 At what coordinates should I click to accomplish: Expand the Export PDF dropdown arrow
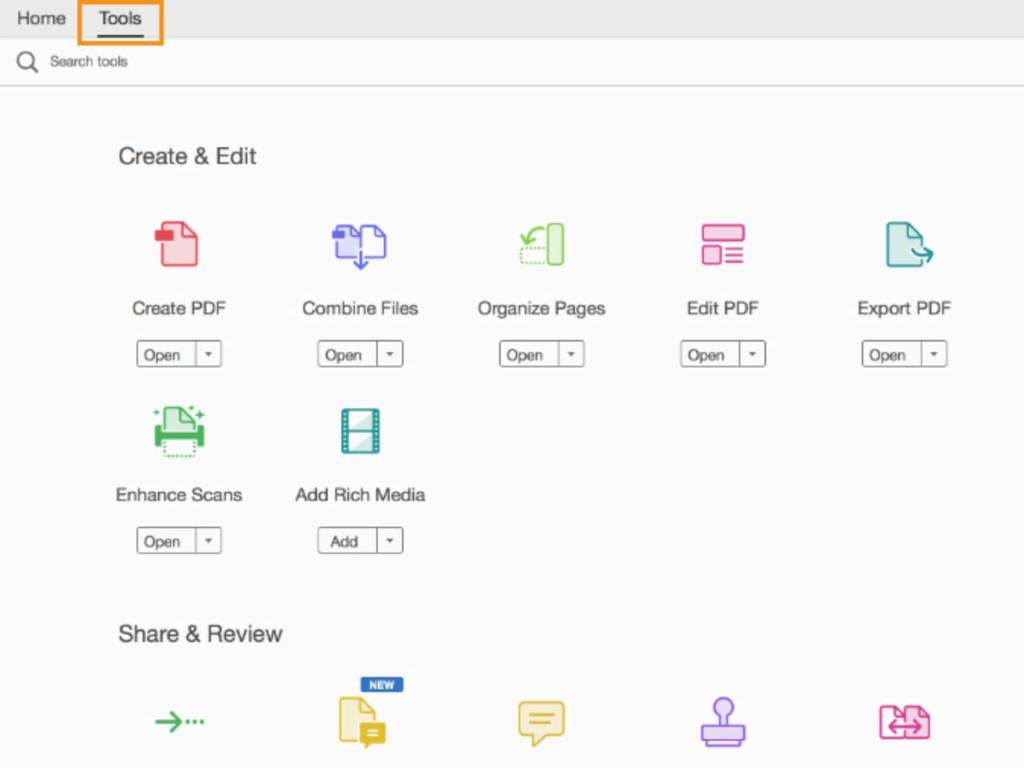(x=934, y=354)
